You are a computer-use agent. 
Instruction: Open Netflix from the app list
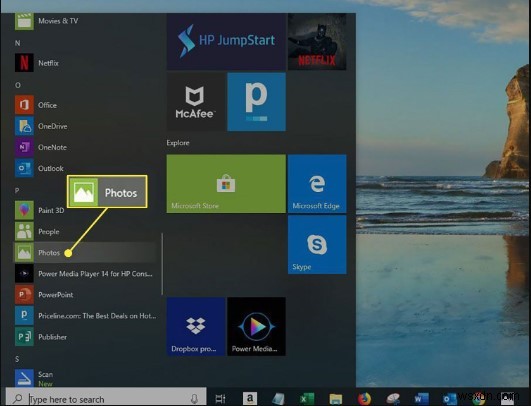(x=85, y=63)
